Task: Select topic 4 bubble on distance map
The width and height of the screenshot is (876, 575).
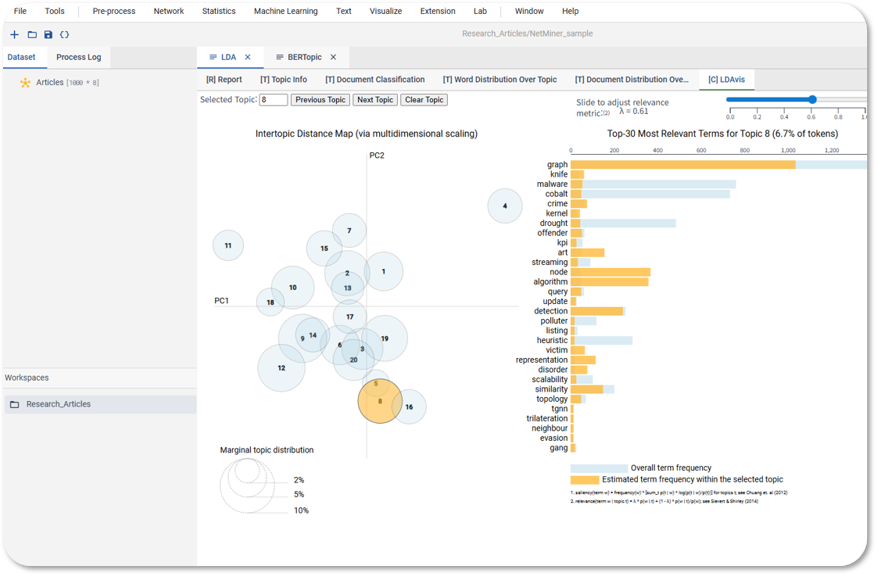Action: point(505,206)
